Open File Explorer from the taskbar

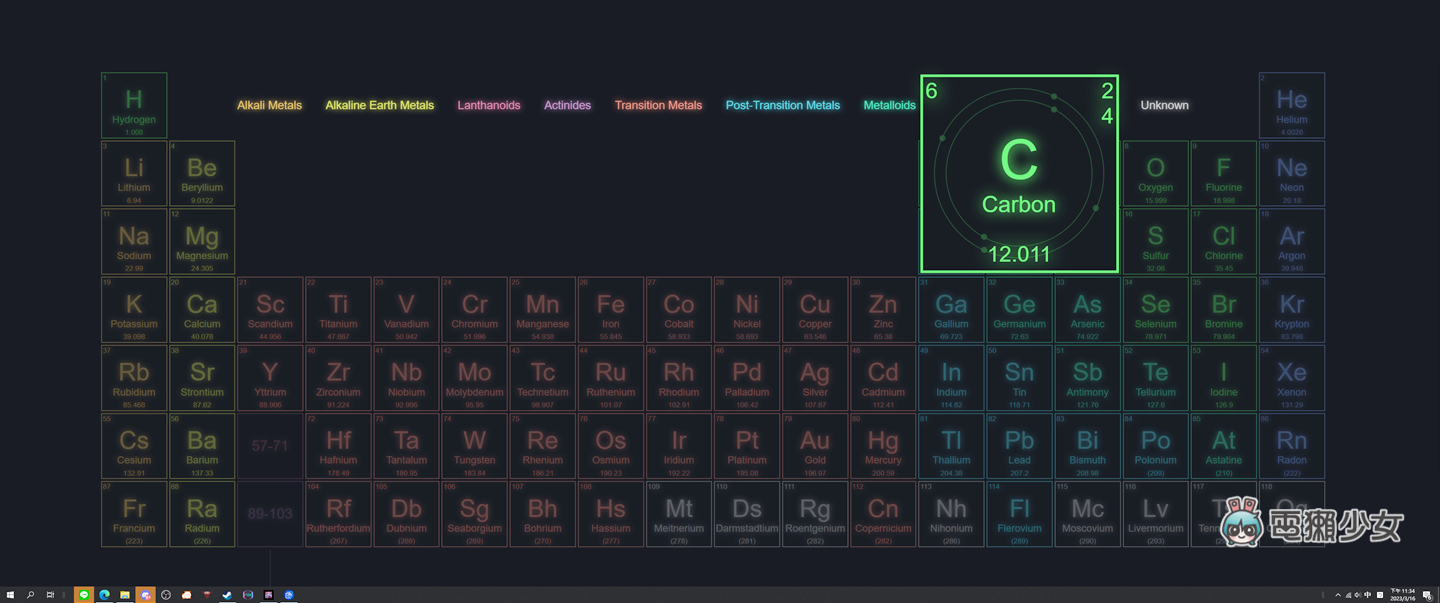click(122, 595)
